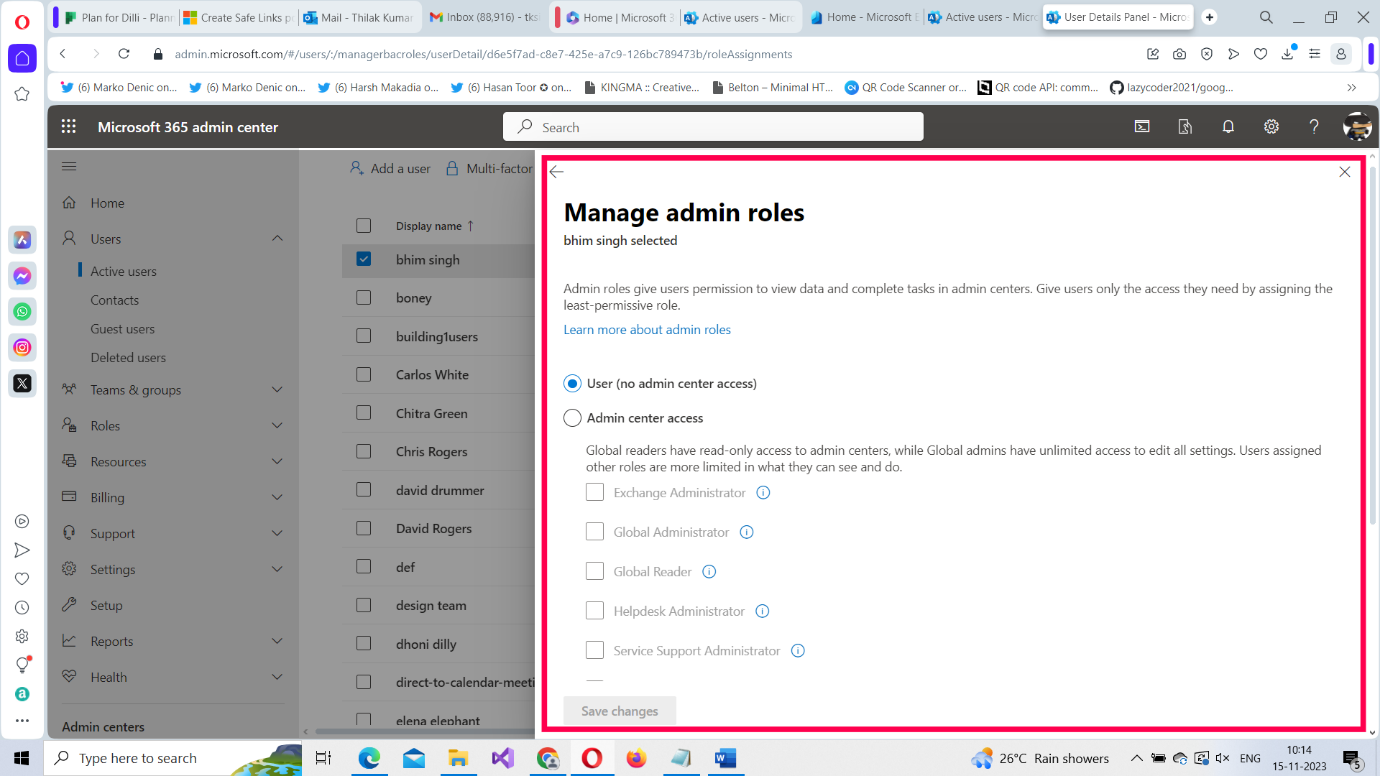Select User (no admin center access) radio
This screenshot has height=776, width=1380.
(x=571, y=383)
